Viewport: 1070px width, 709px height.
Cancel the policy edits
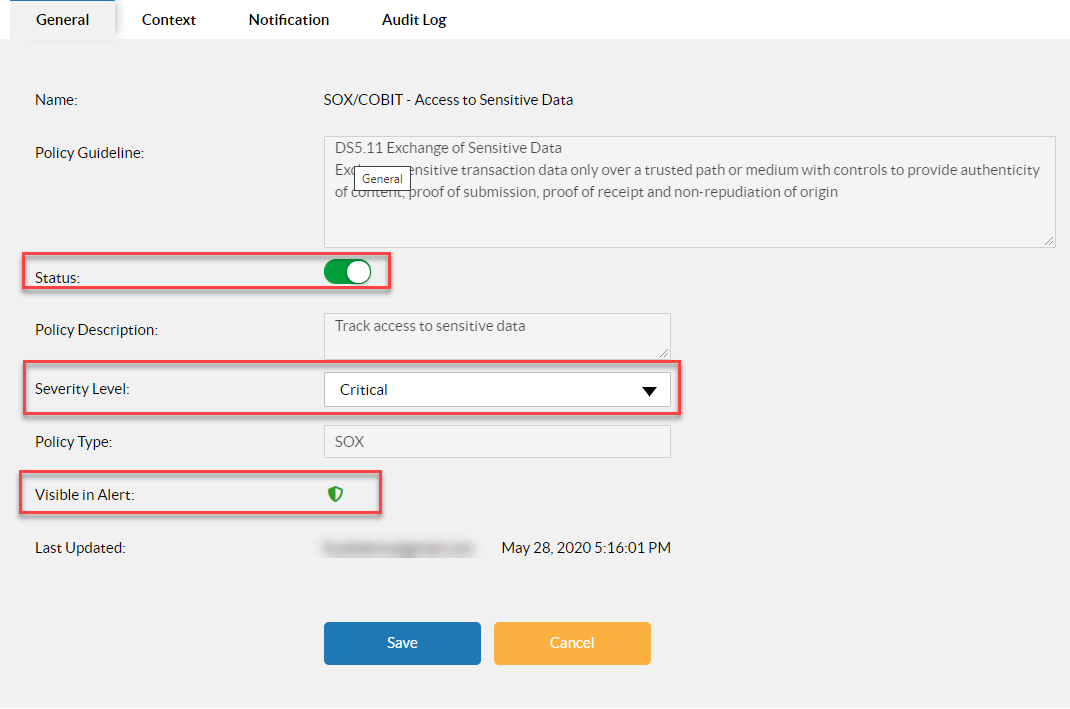click(572, 643)
